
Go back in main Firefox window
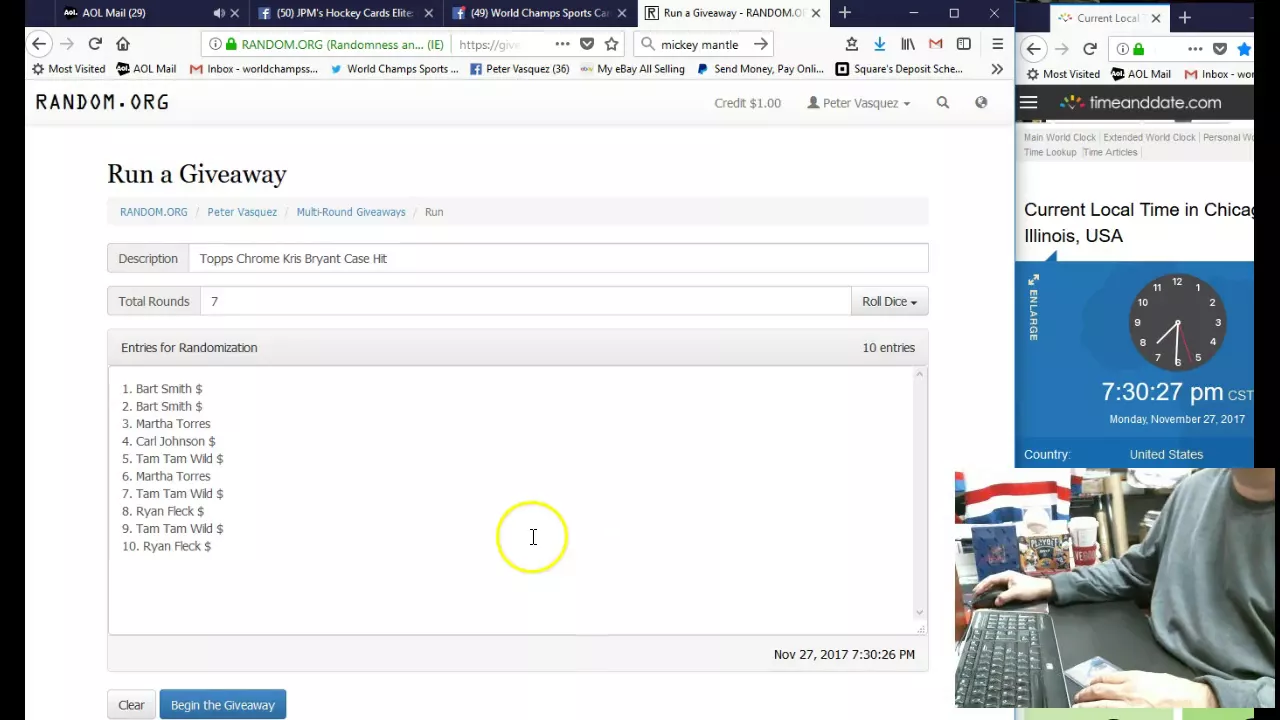point(38,44)
